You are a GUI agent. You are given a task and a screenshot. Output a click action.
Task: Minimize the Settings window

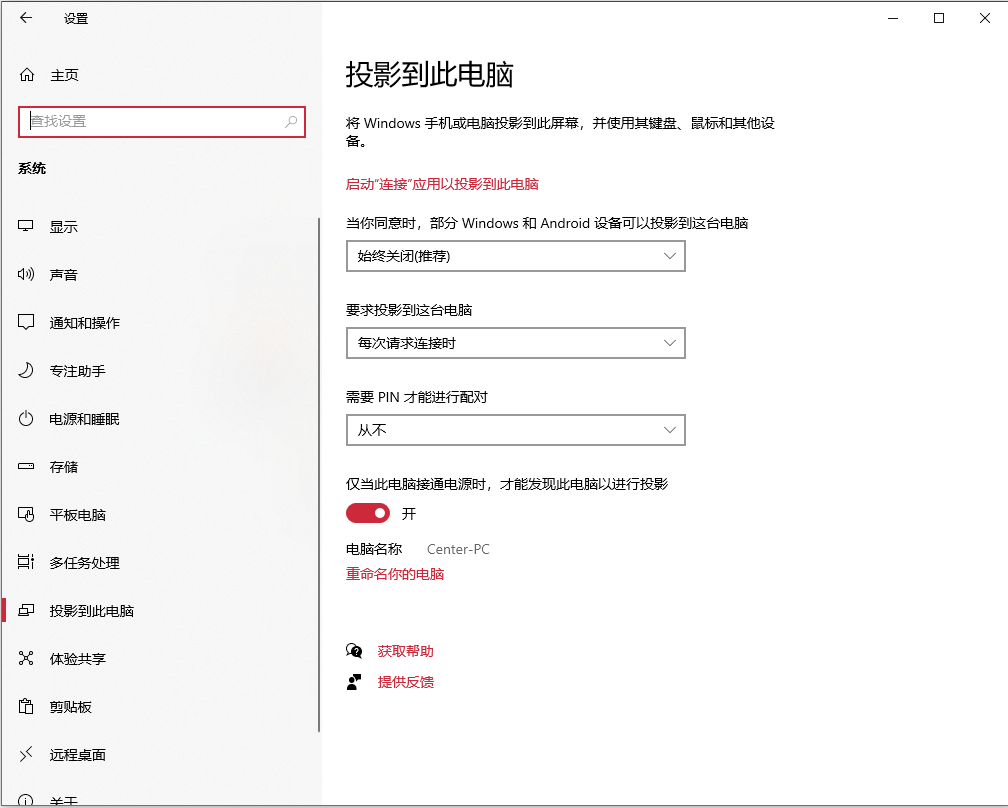tap(893, 18)
